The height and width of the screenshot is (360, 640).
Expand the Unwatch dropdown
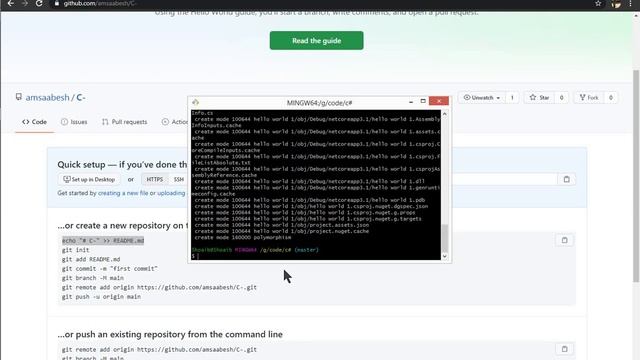(x=482, y=98)
